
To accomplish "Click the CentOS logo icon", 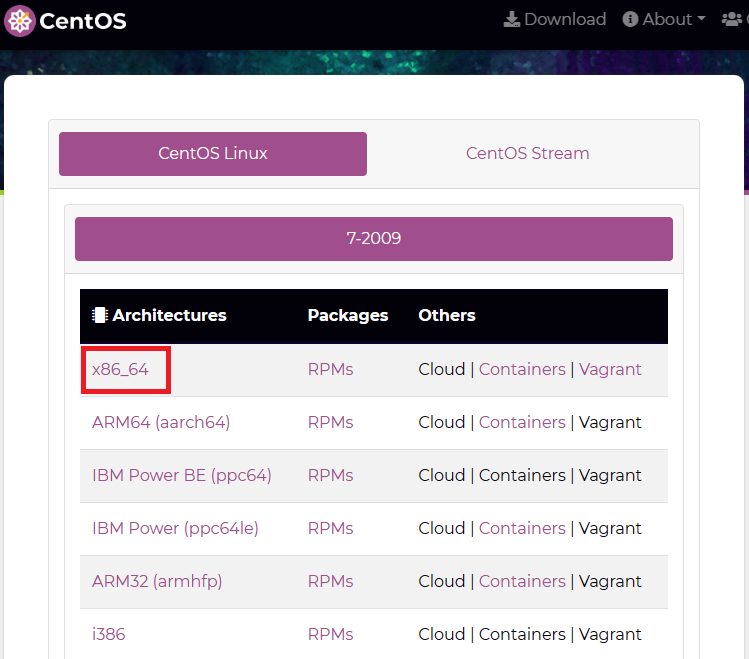I will tap(20, 21).
